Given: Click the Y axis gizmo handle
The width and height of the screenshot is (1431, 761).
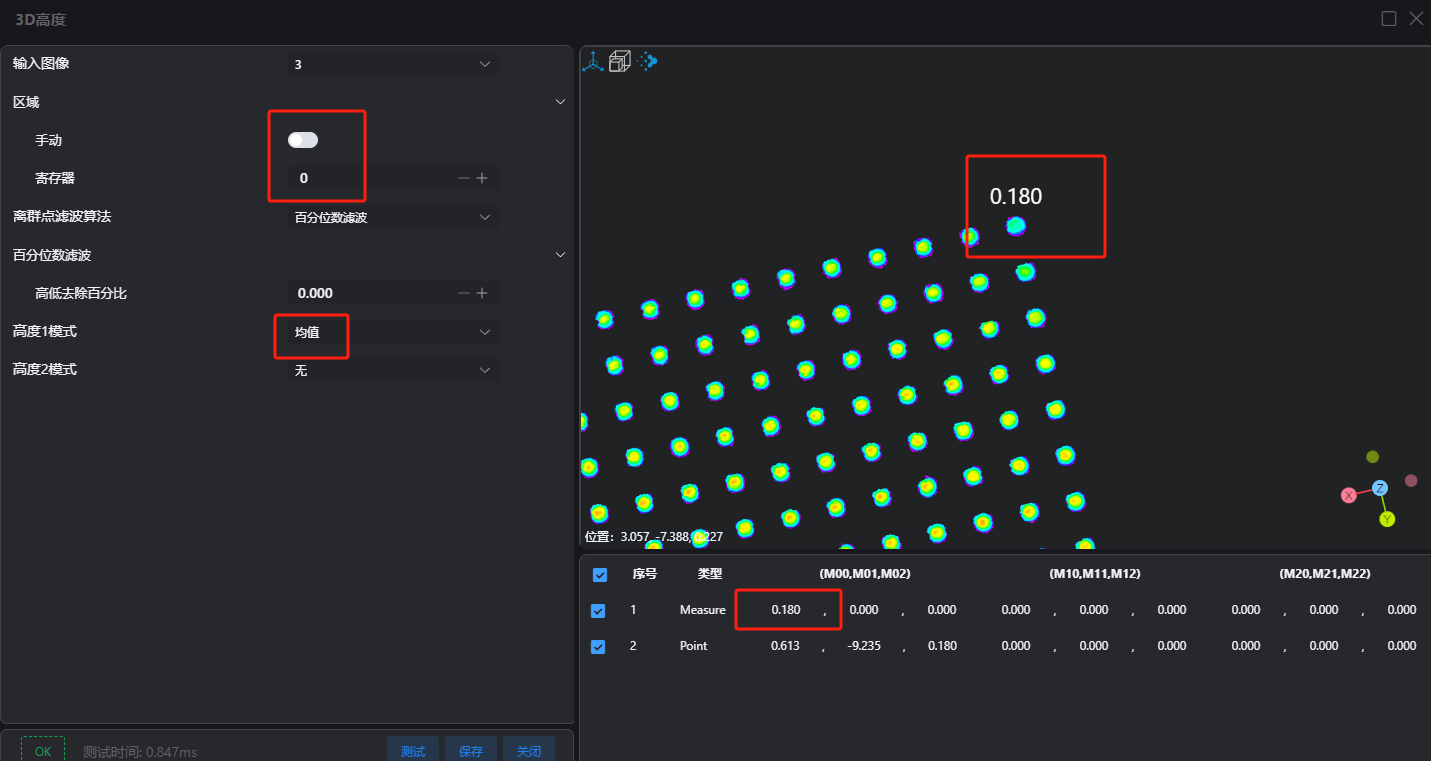Looking at the screenshot, I should [1387, 519].
